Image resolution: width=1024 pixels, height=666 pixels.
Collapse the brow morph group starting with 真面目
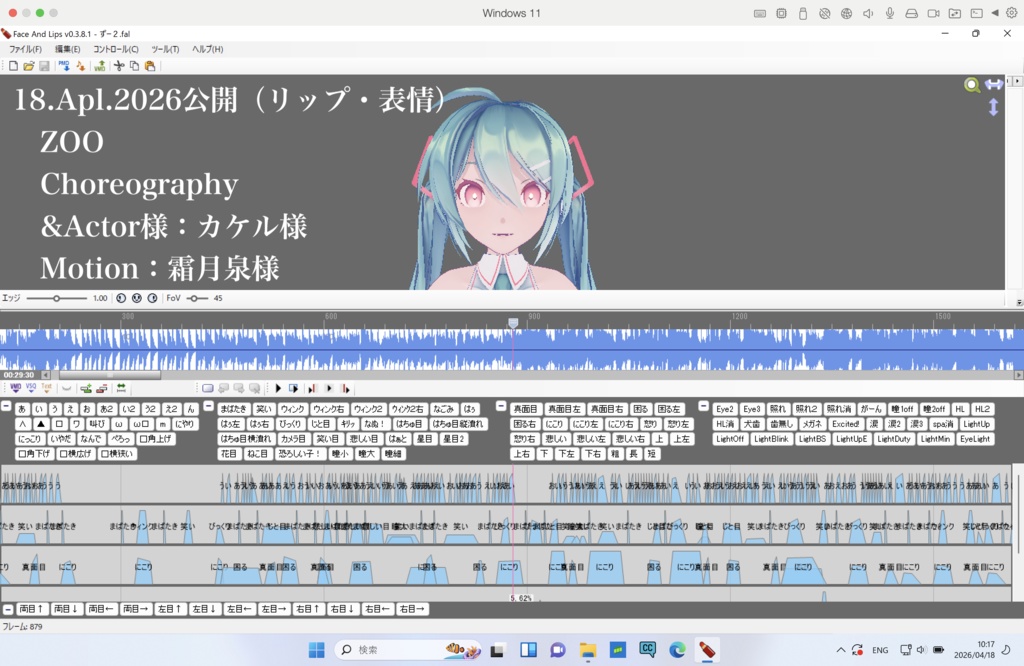(501, 406)
